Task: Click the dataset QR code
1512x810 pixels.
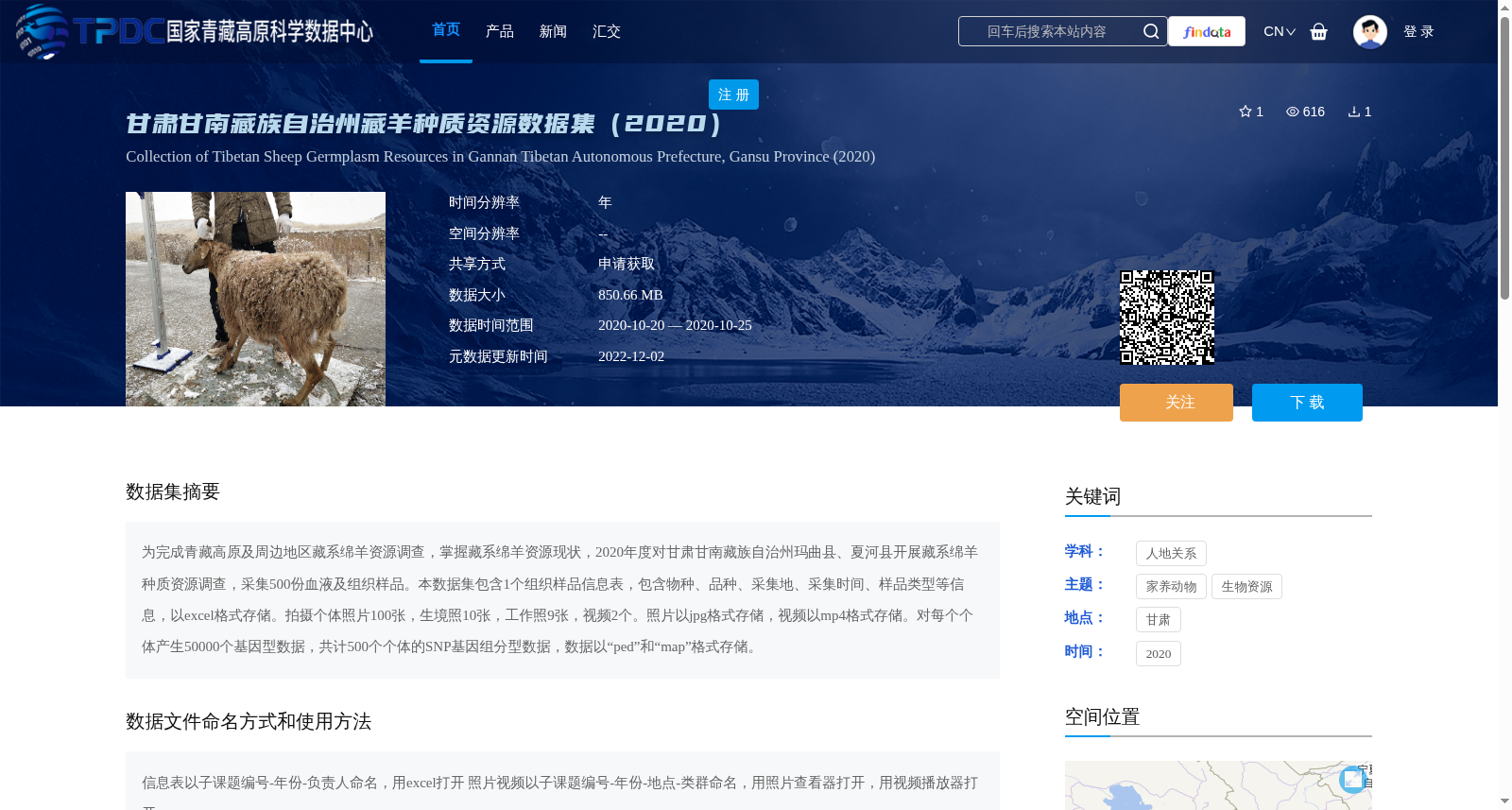Action: coord(1167,318)
